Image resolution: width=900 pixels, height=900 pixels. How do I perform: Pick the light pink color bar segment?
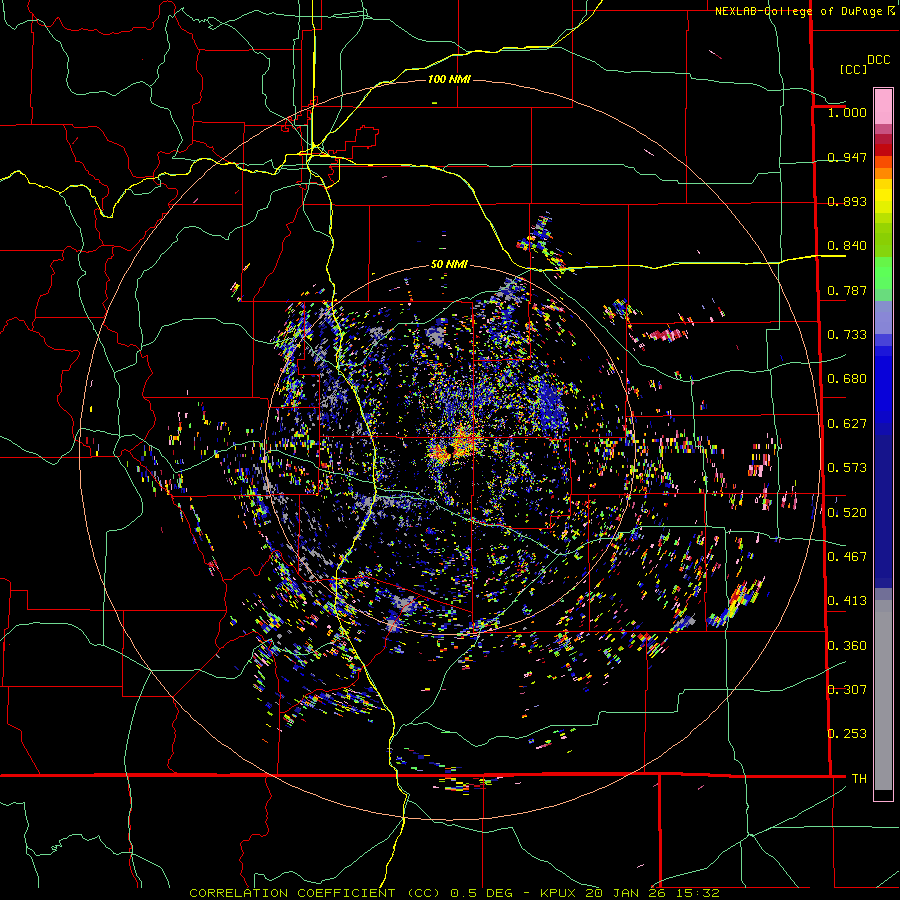click(x=883, y=106)
